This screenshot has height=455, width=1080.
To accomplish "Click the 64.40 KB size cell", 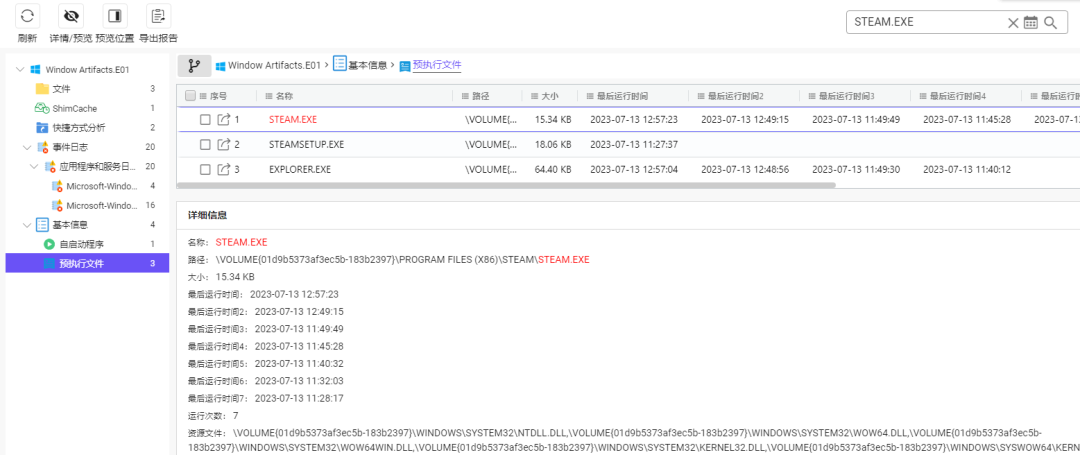I will pyautogui.click(x=553, y=169).
